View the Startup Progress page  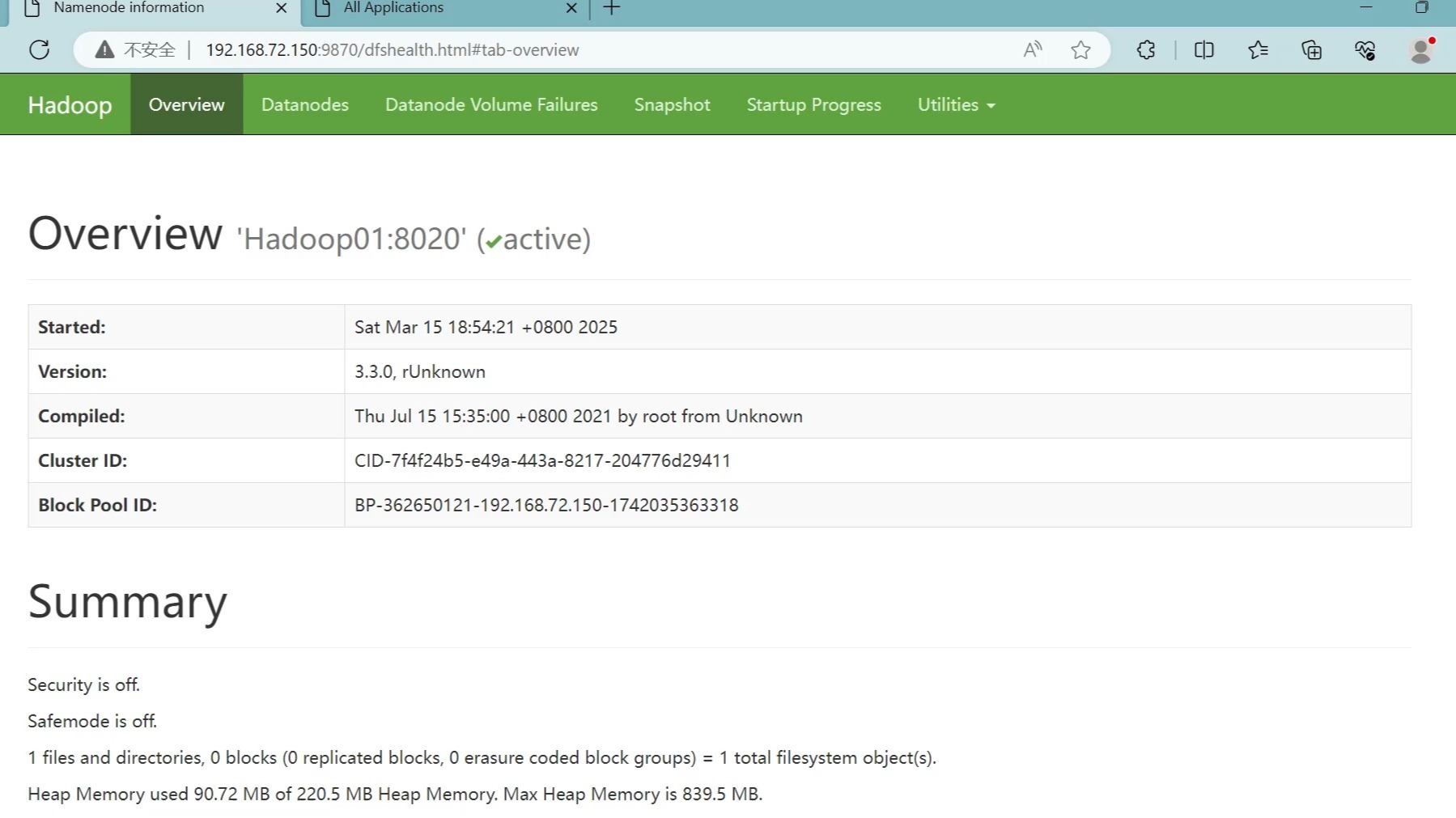pos(813,104)
